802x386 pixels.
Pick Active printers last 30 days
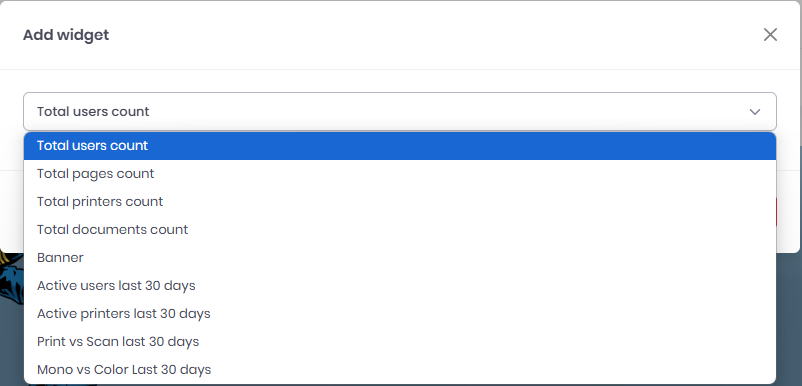[400, 313]
